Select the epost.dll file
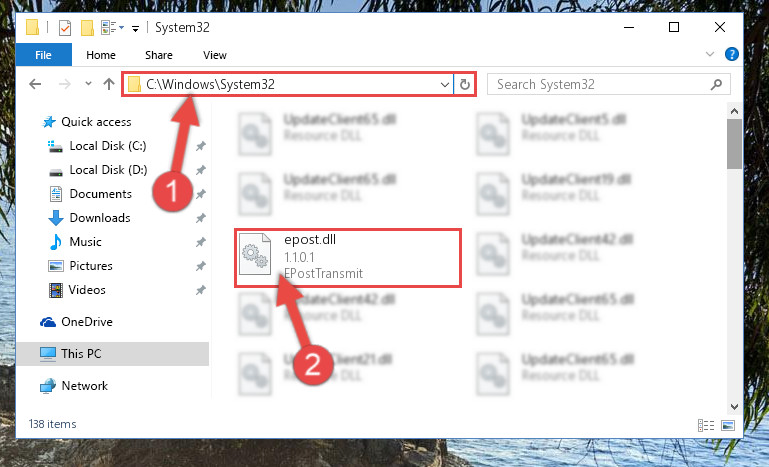 pos(348,258)
